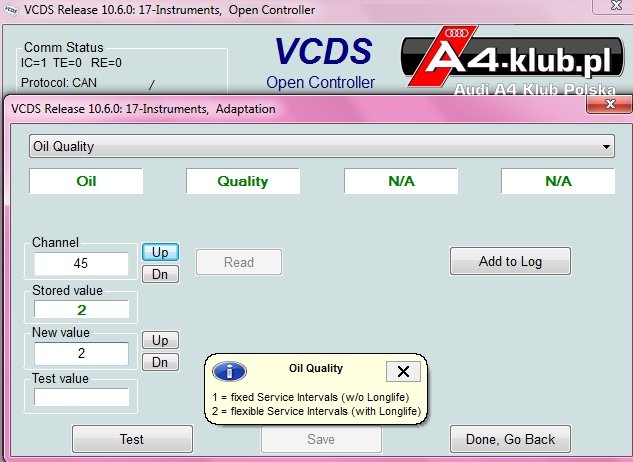Click the blue info icon in balloon
Image resolution: width=633 pixels, height=462 pixels.
tap(229, 371)
